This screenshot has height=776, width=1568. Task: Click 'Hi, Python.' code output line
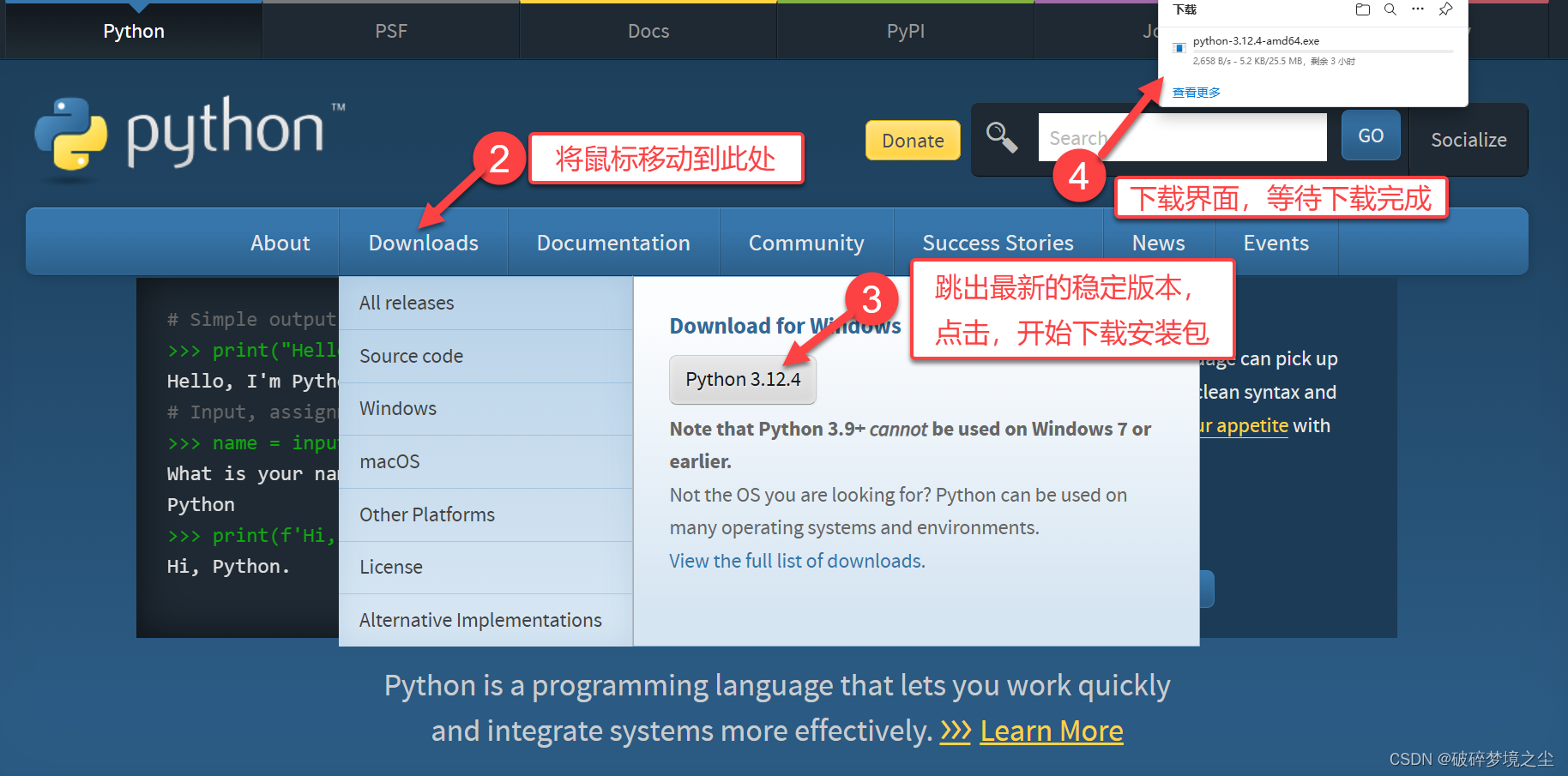228,566
